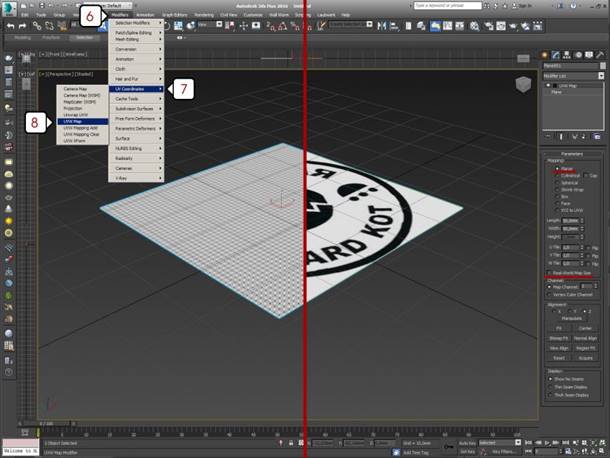The image size is (610, 458).
Task: Select the Shrink Wrap mapping option
Action: [x=557, y=190]
